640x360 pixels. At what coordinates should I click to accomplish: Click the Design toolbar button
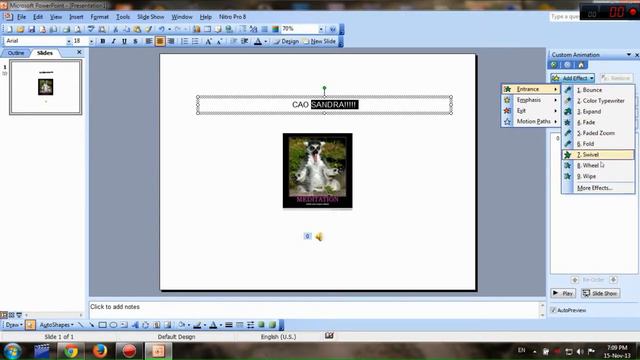click(286, 41)
